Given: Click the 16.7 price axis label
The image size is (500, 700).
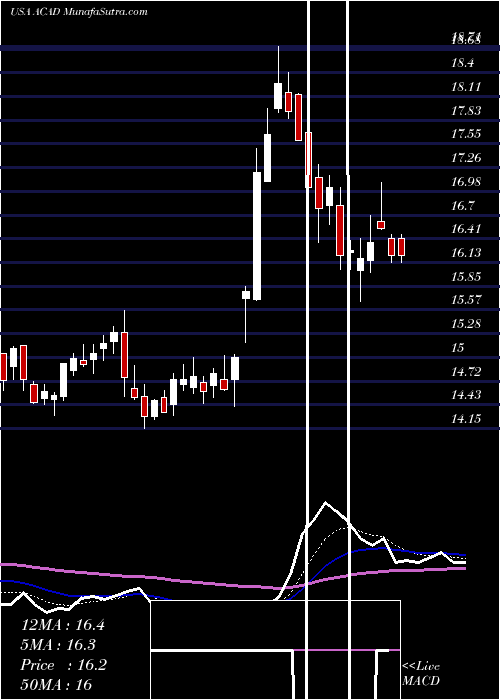Looking at the screenshot, I should 462,206.
